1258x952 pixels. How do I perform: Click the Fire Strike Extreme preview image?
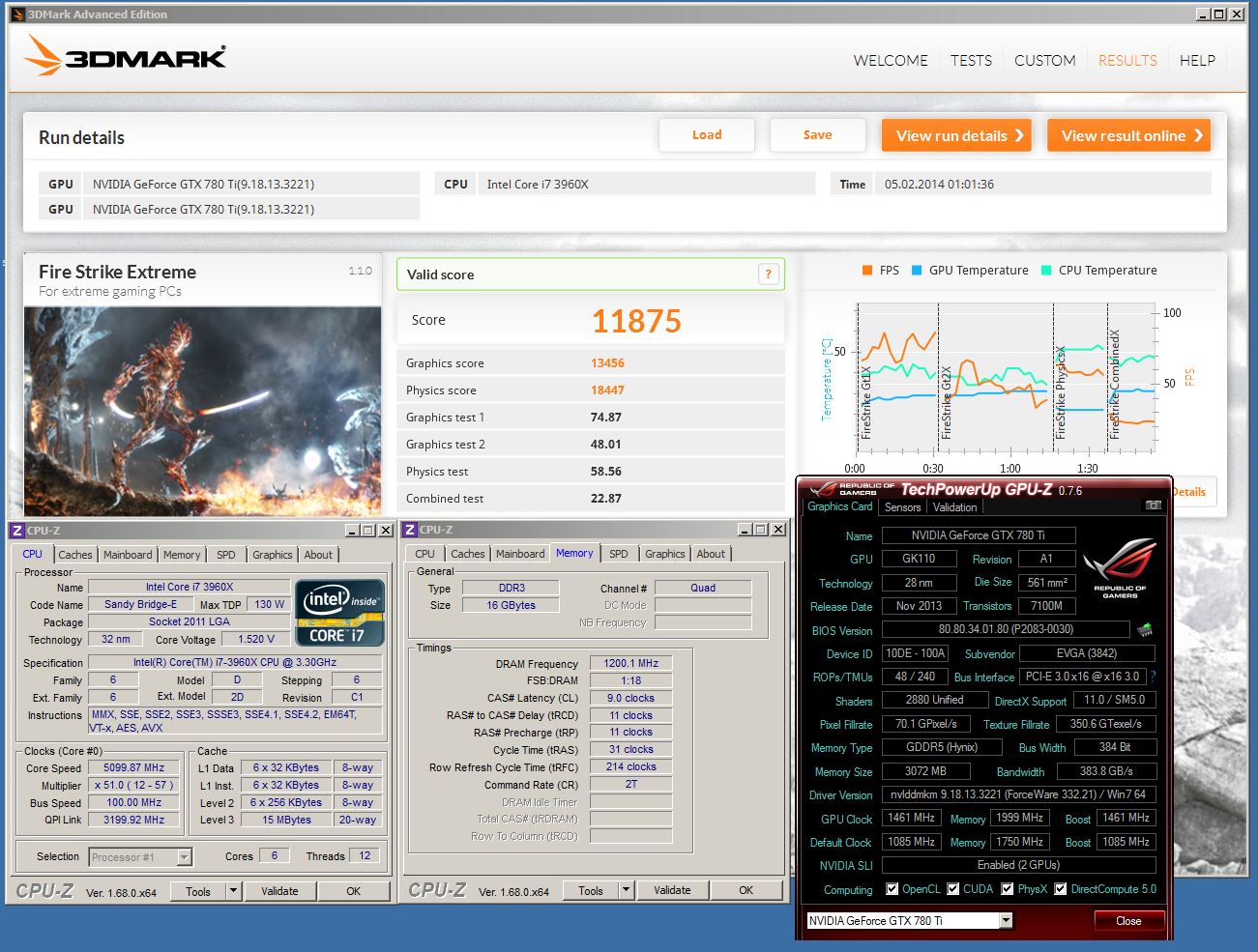click(203, 412)
